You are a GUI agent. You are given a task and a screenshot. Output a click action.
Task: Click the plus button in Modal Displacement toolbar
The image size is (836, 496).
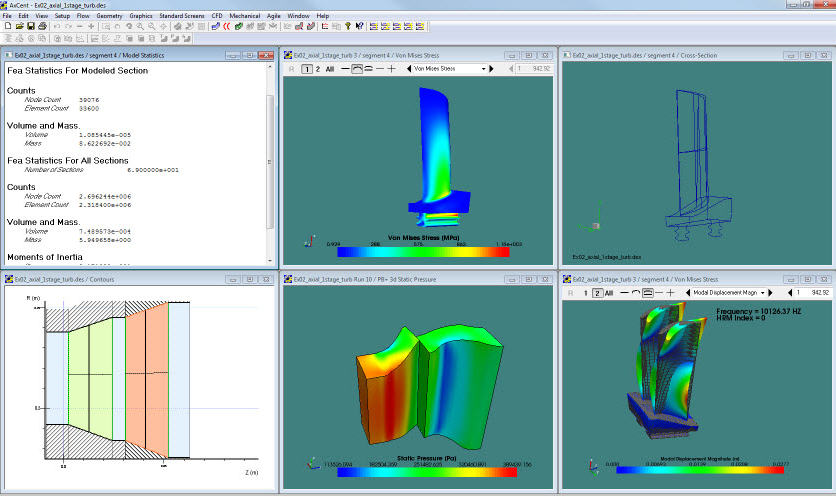671,293
